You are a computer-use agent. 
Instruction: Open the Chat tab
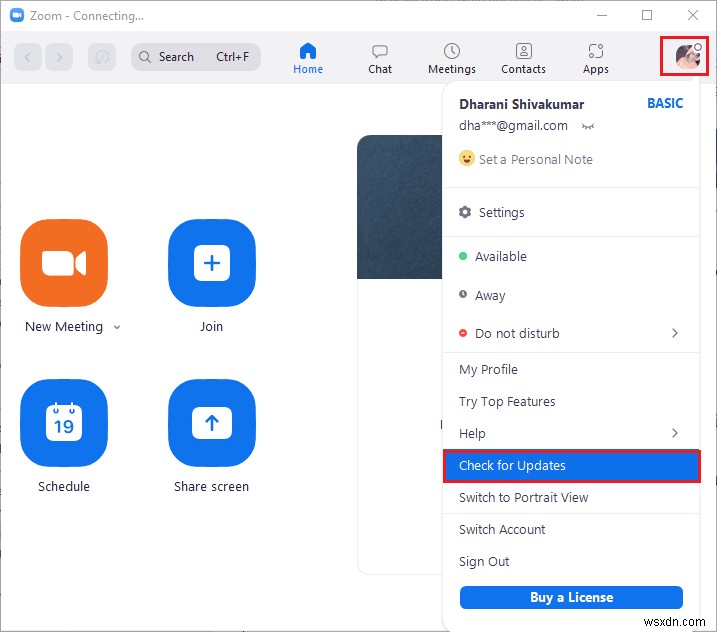pos(380,59)
